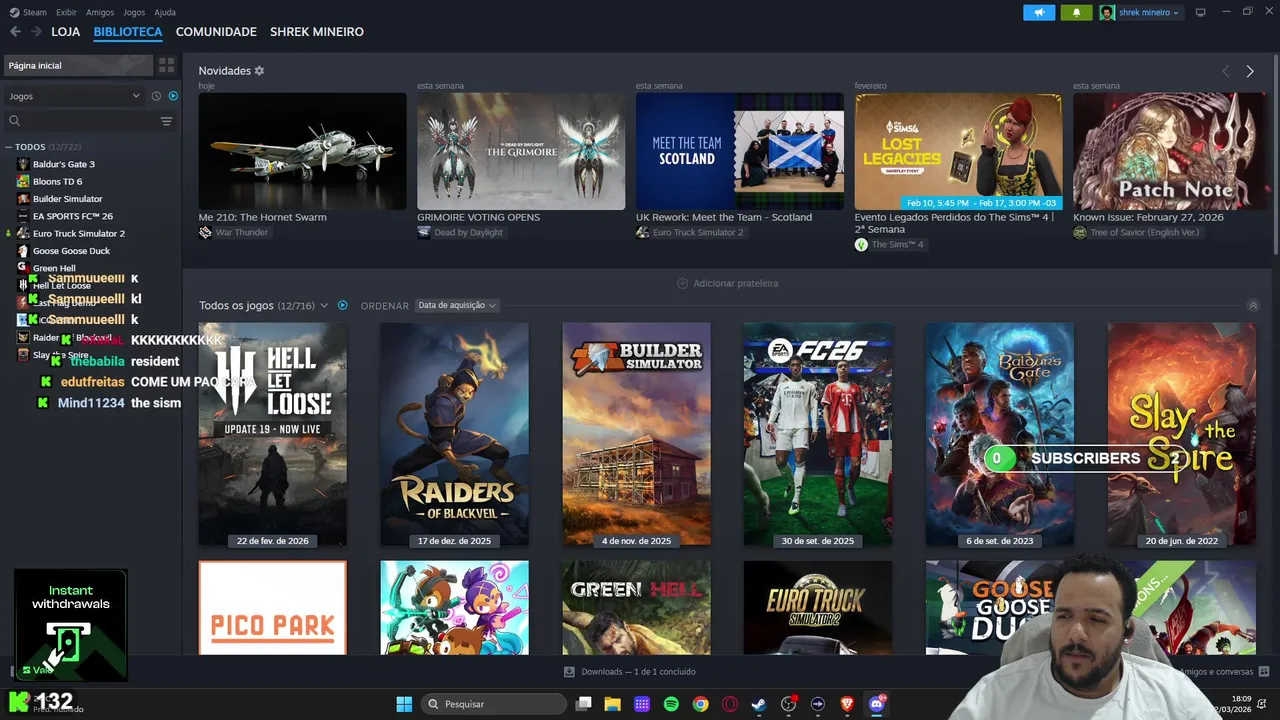The width and height of the screenshot is (1280, 720).
Task: Open Task View on the taskbar
Action: [x=584, y=704]
